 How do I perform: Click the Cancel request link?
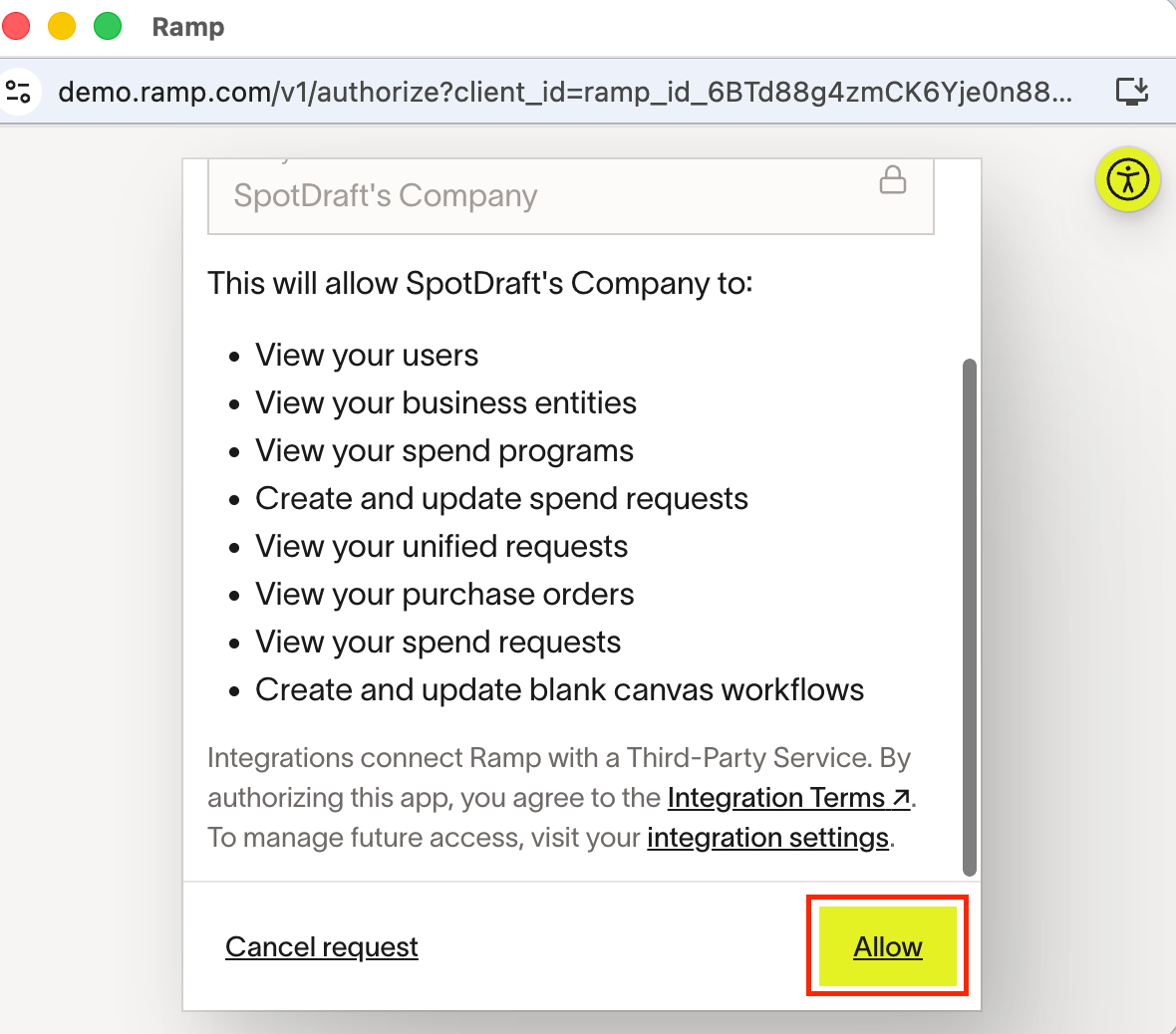click(x=321, y=946)
